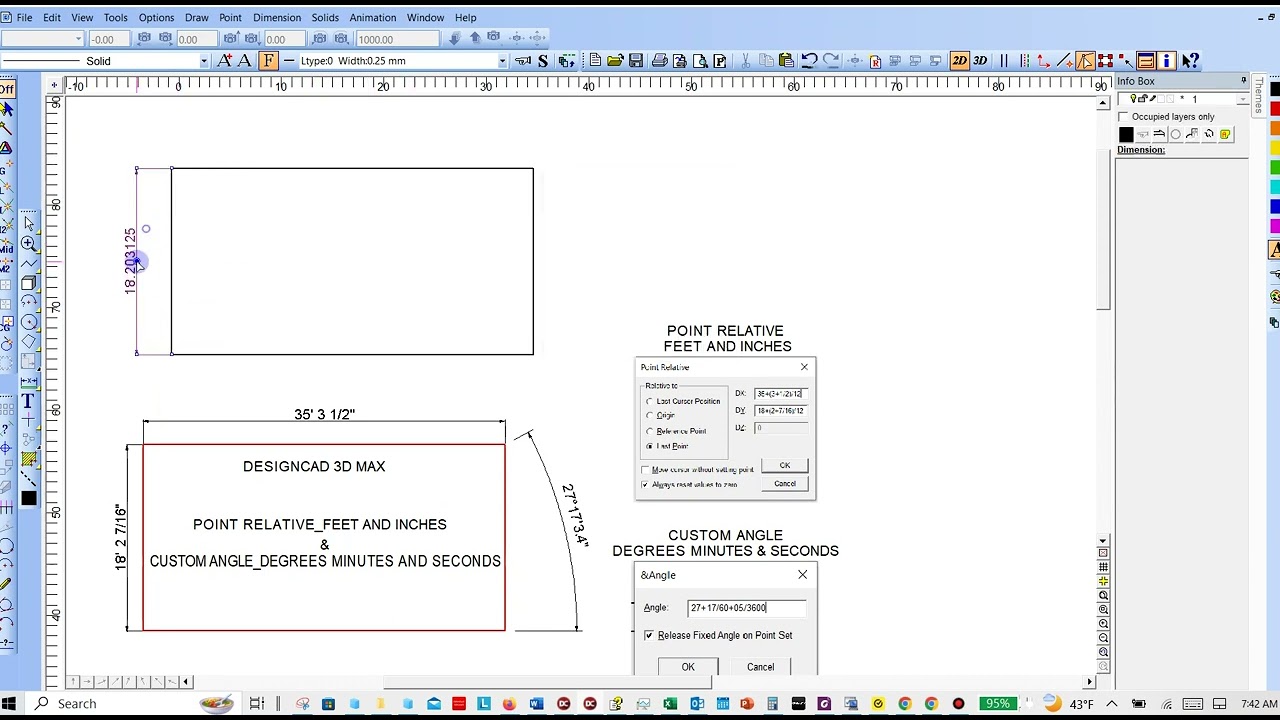The height and width of the screenshot is (720, 1280).
Task: Select the Zoom magnifier tool in toolbox
Action: click(28, 243)
